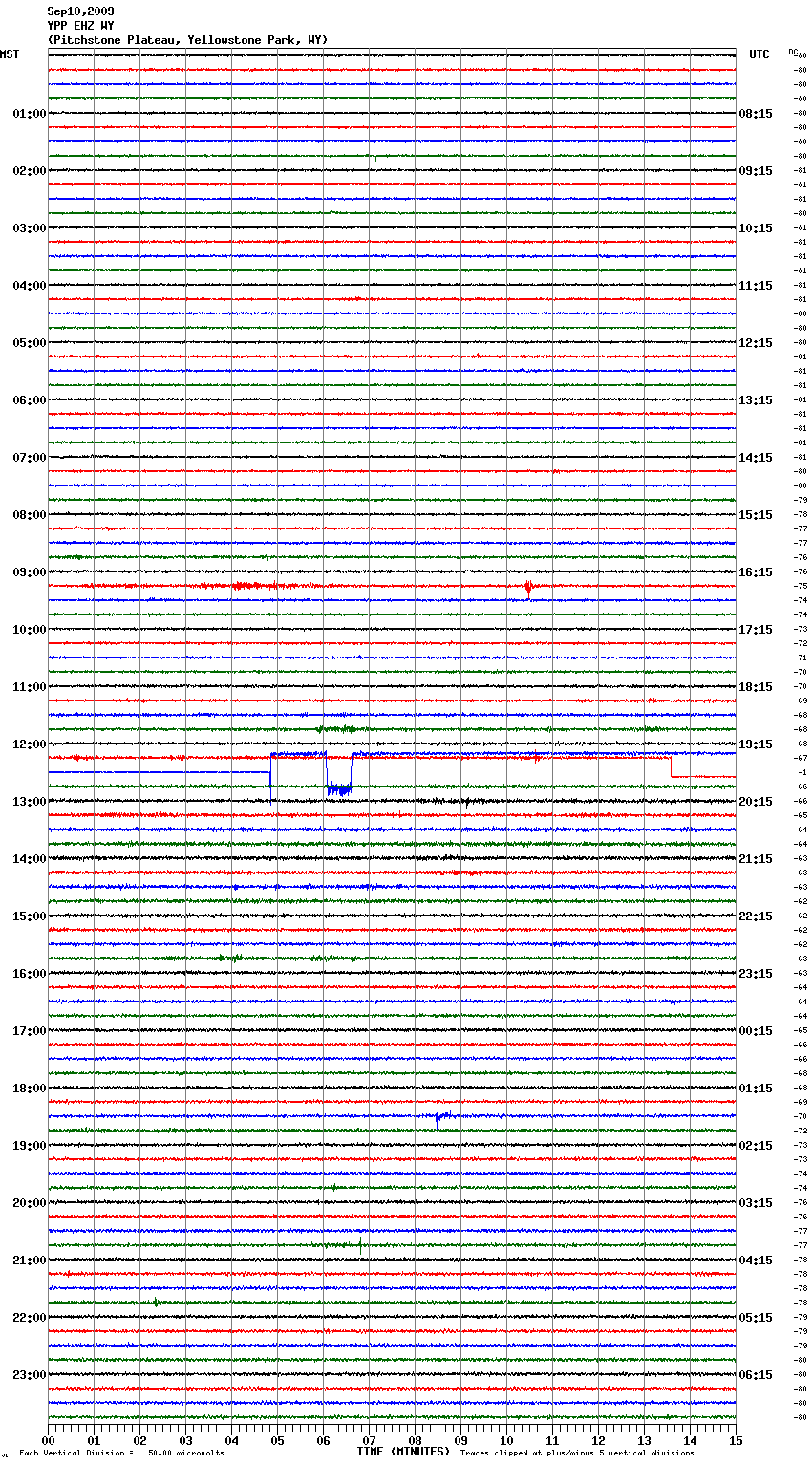Click the Traces clipped footnote text
Screen dimensions: 812x1466
pos(577,1453)
